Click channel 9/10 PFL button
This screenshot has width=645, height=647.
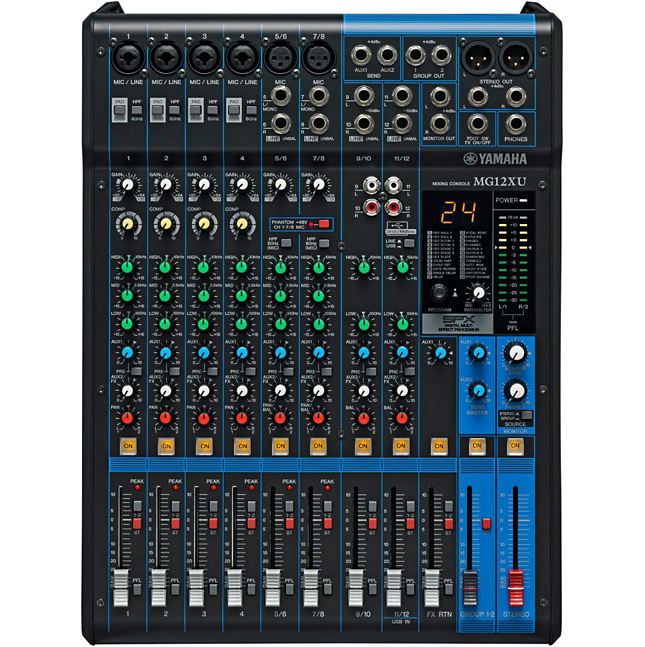click(x=372, y=589)
